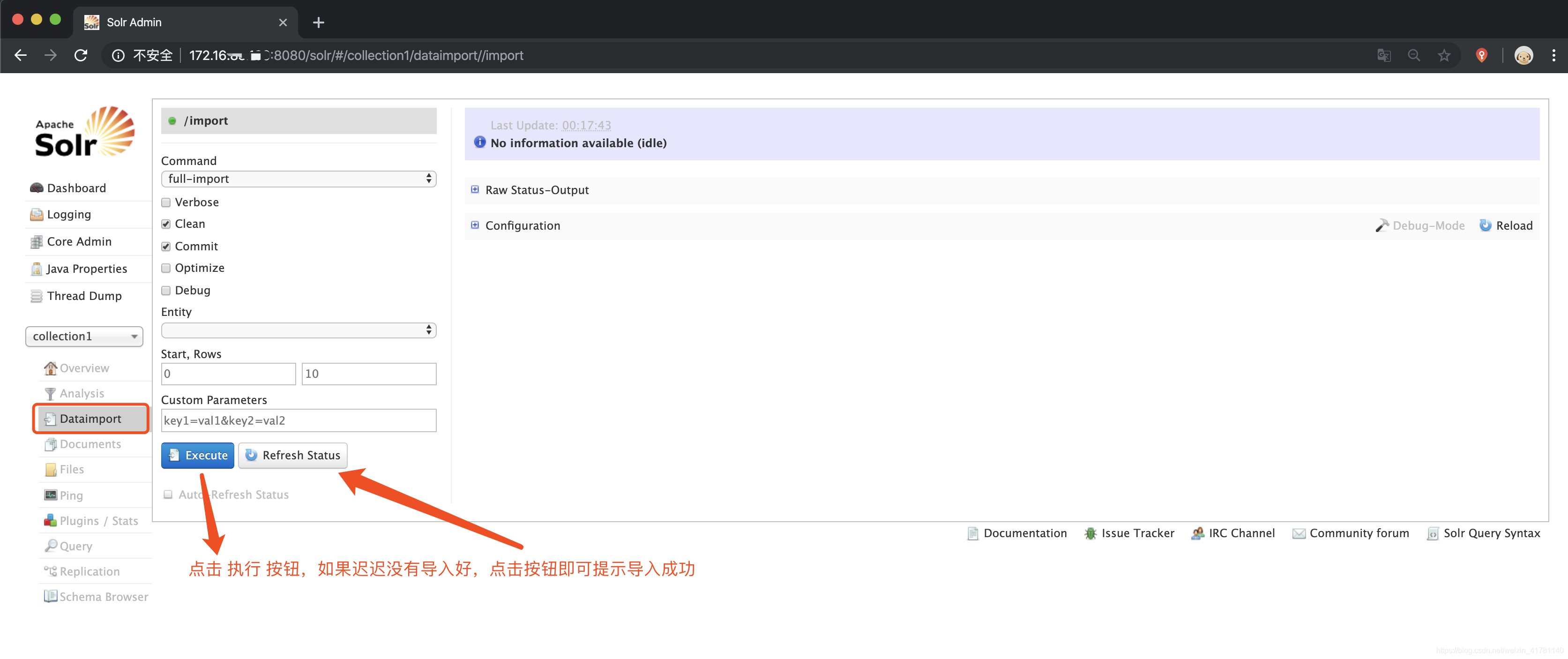Enable the Debug checkbox
This screenshot has width=1568, height=659.
(x=165, y=291)
